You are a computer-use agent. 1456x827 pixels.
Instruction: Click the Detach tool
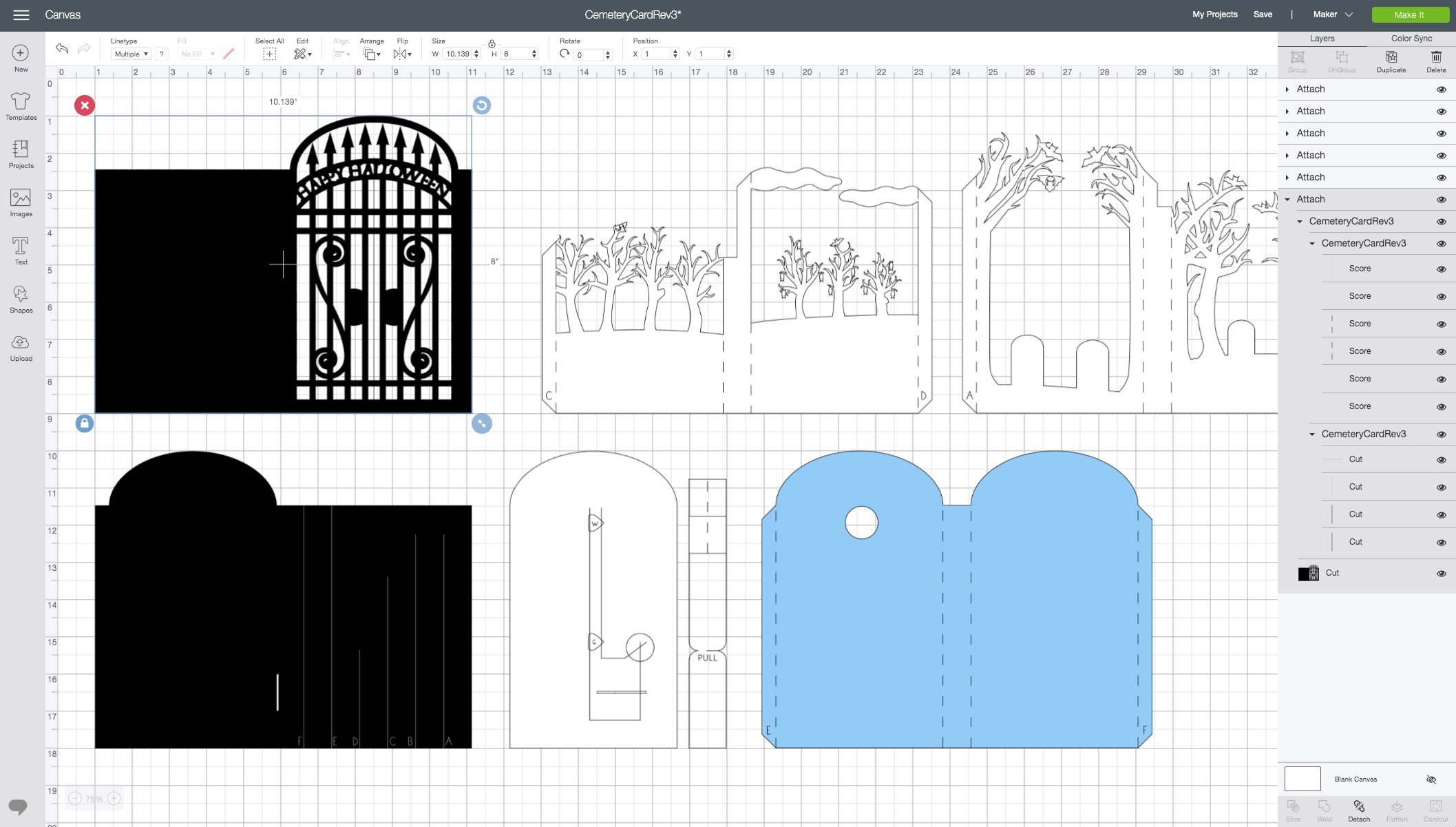point(1359,810)
